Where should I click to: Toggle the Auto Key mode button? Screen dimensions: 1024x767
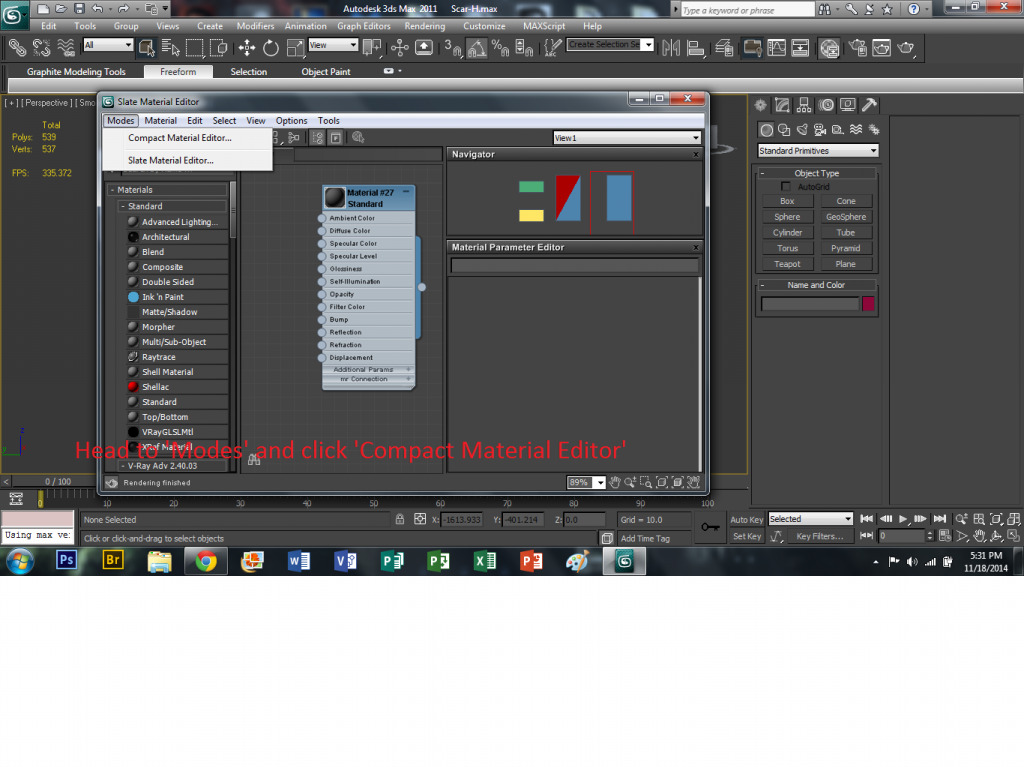746,520
